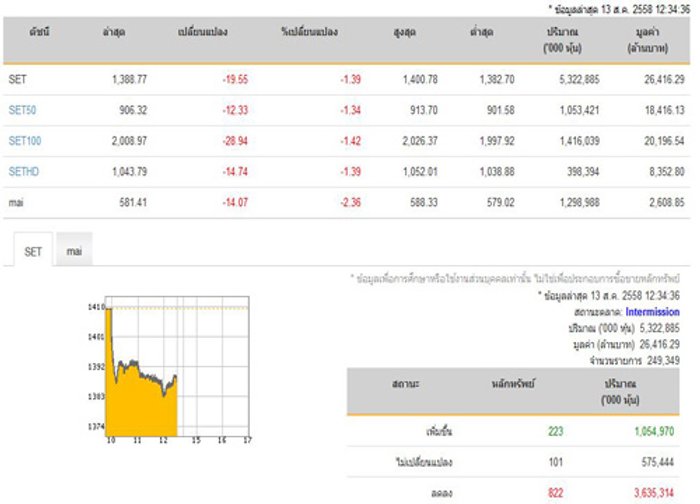Click SET high value 1,400.78
Screen dimensions: 700x504
(x=420, y=79)
